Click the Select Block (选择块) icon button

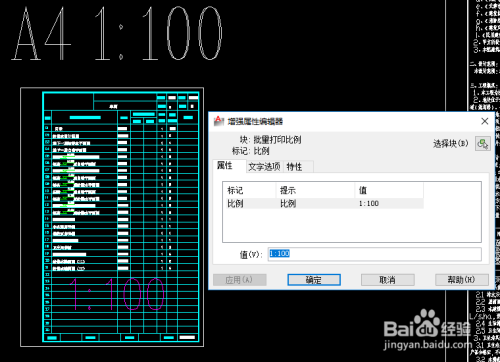(482, 144)
